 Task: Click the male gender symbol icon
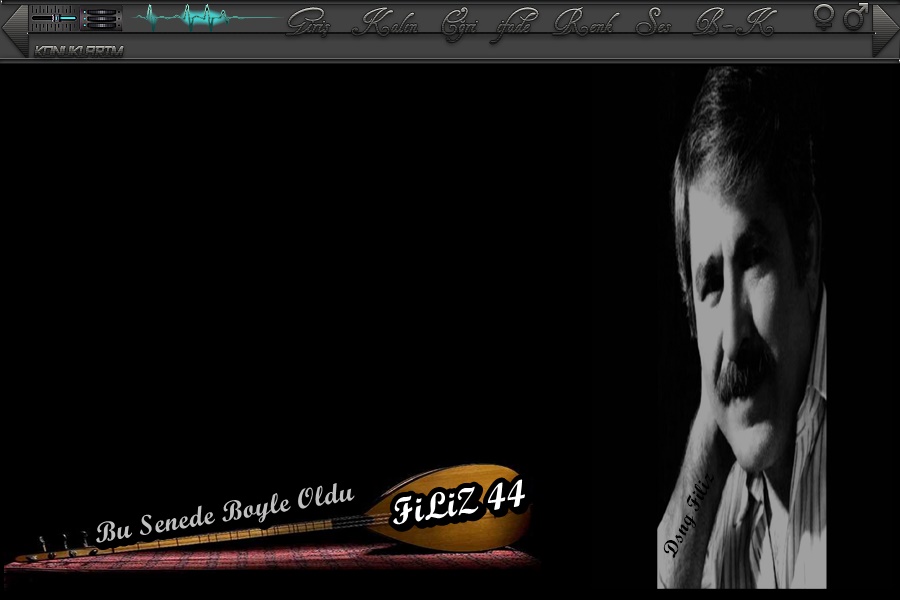point(855,16)
